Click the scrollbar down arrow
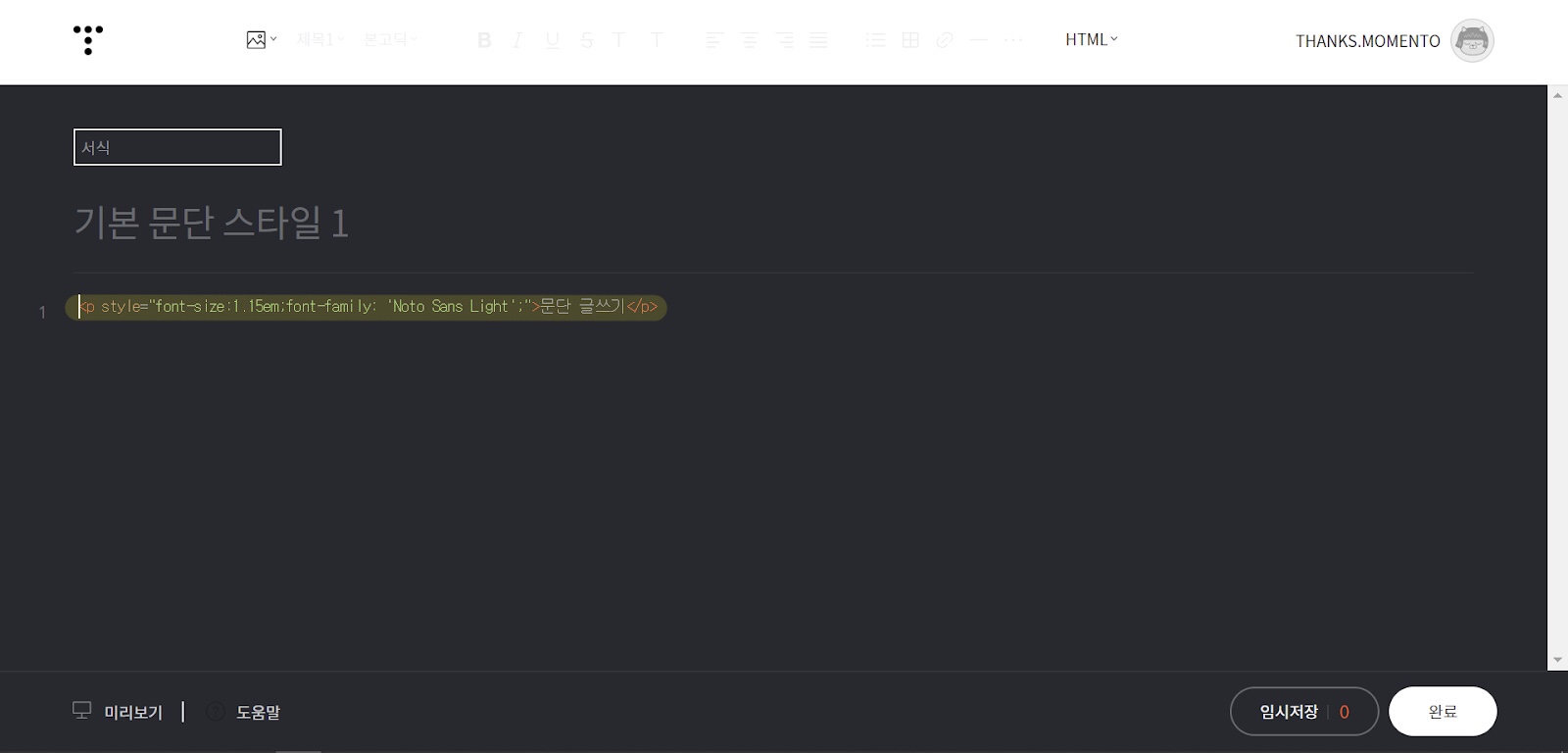 click(x=1557, y=660)
